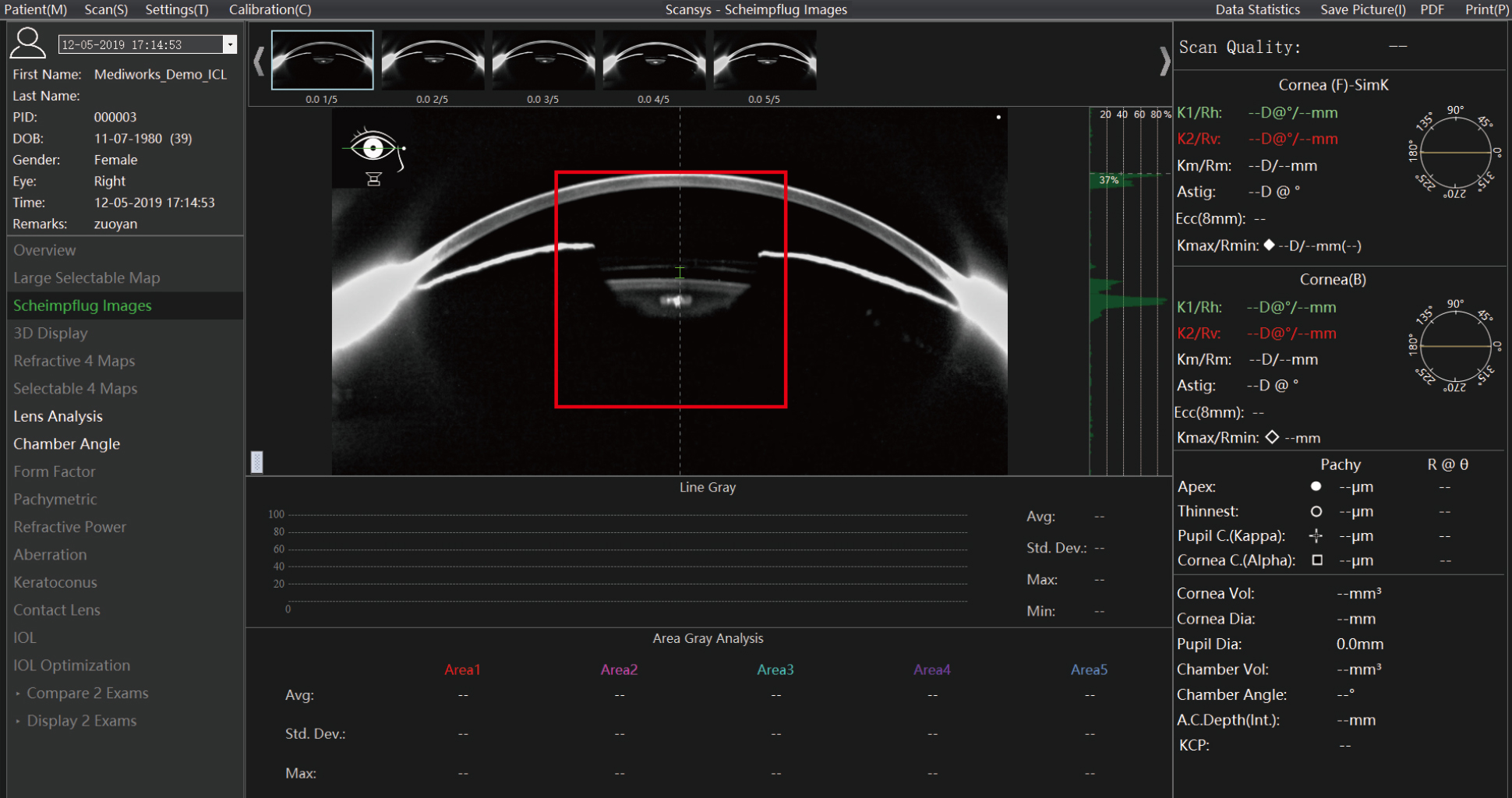Screen dimensions: 1512x798
Task: Open the Settings(T) menu
Action: (x=177, y=9)
